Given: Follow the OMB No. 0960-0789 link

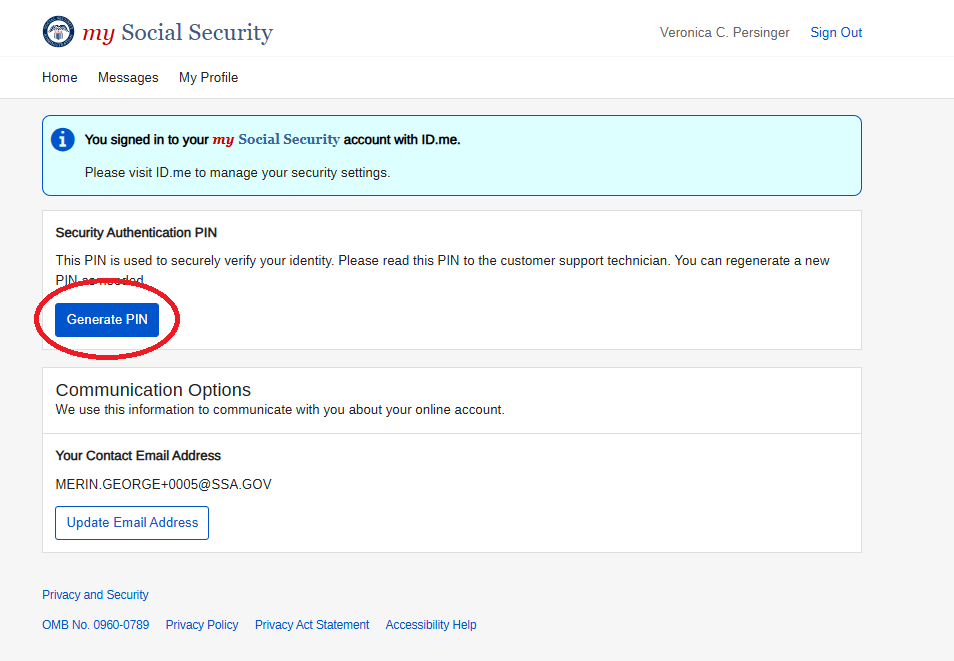Looking at the screenshot, I should [95, 625].
